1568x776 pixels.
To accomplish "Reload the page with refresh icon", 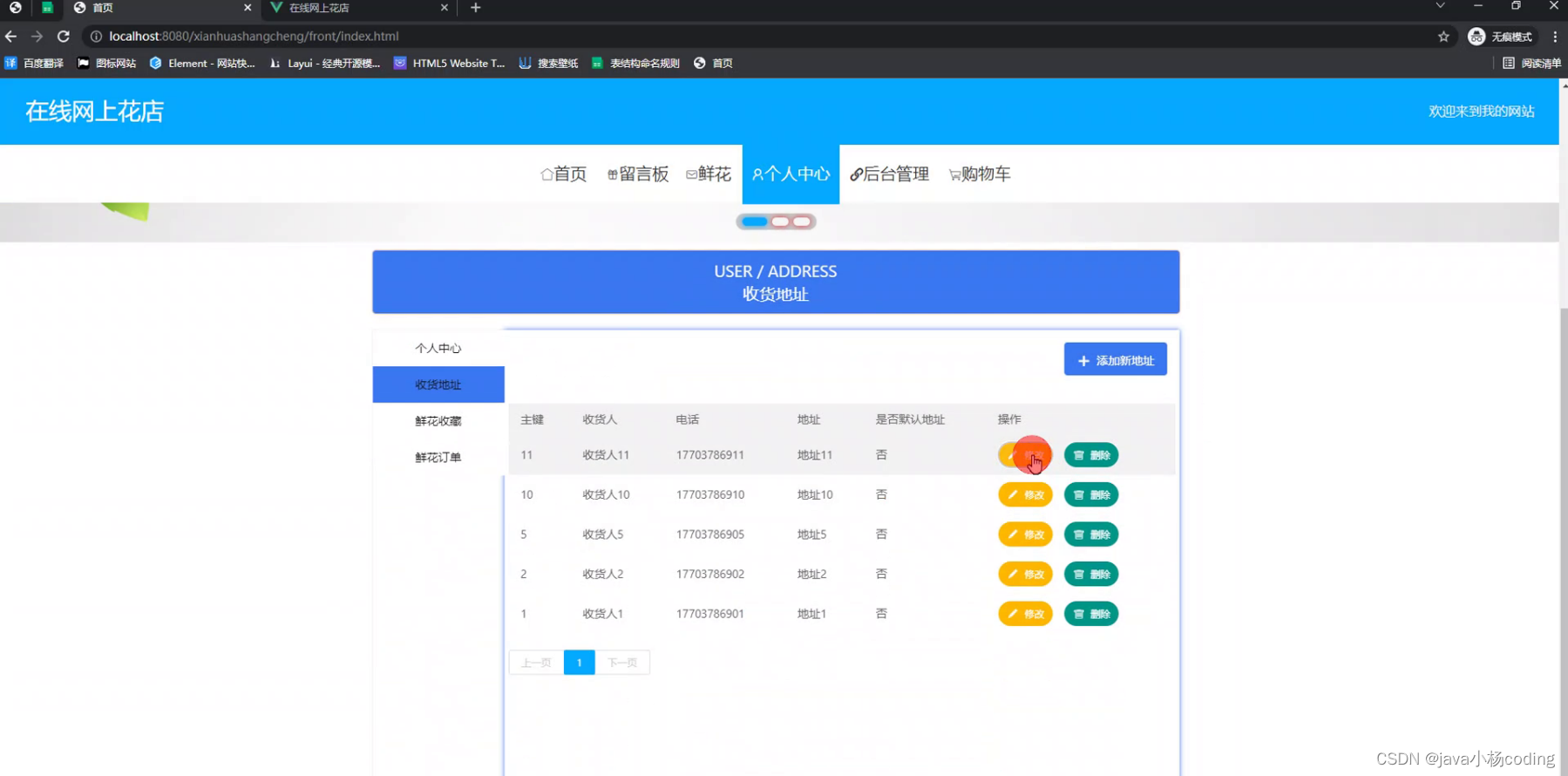I will point(64,37).
